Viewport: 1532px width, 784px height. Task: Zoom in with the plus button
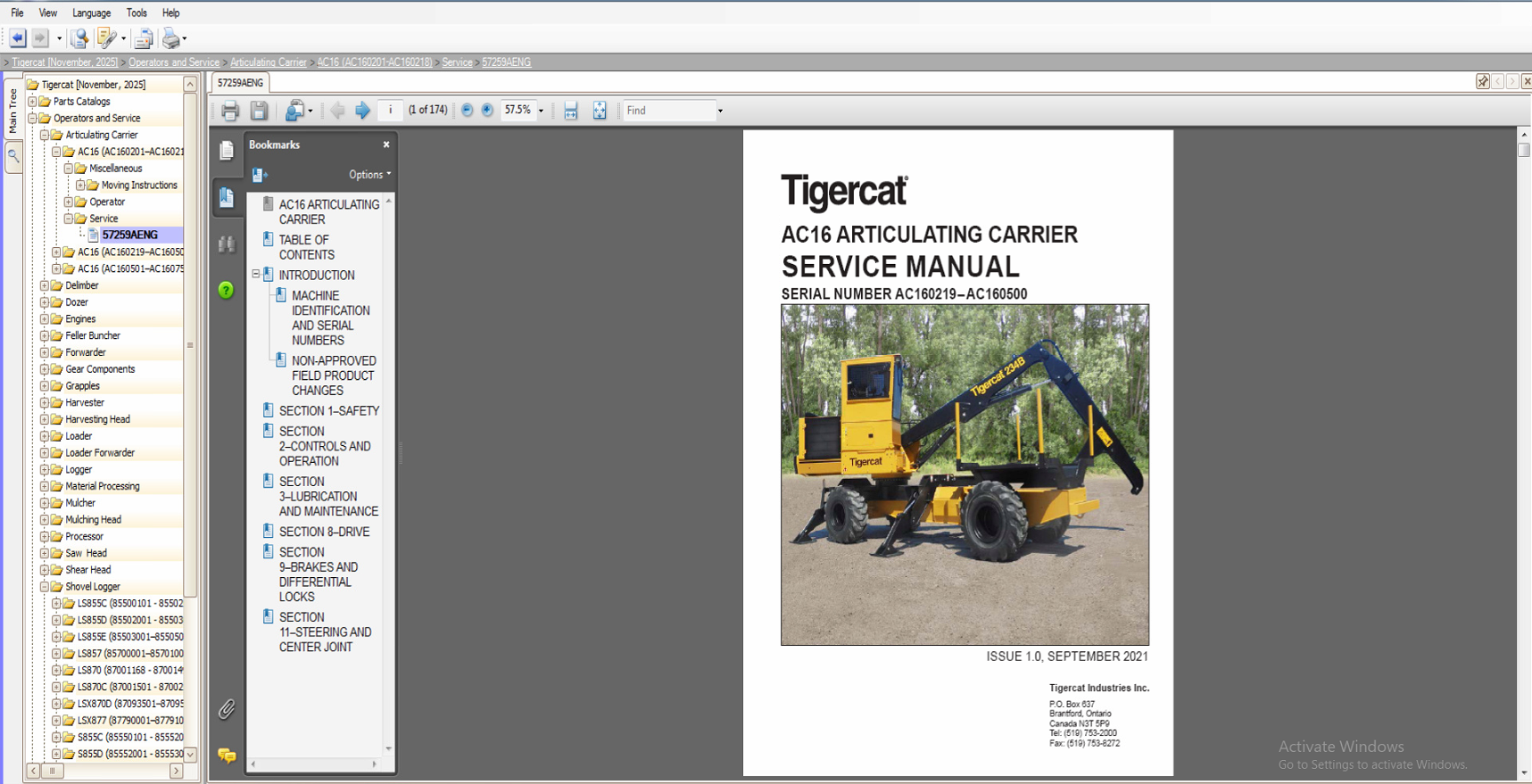click(487, 111)
